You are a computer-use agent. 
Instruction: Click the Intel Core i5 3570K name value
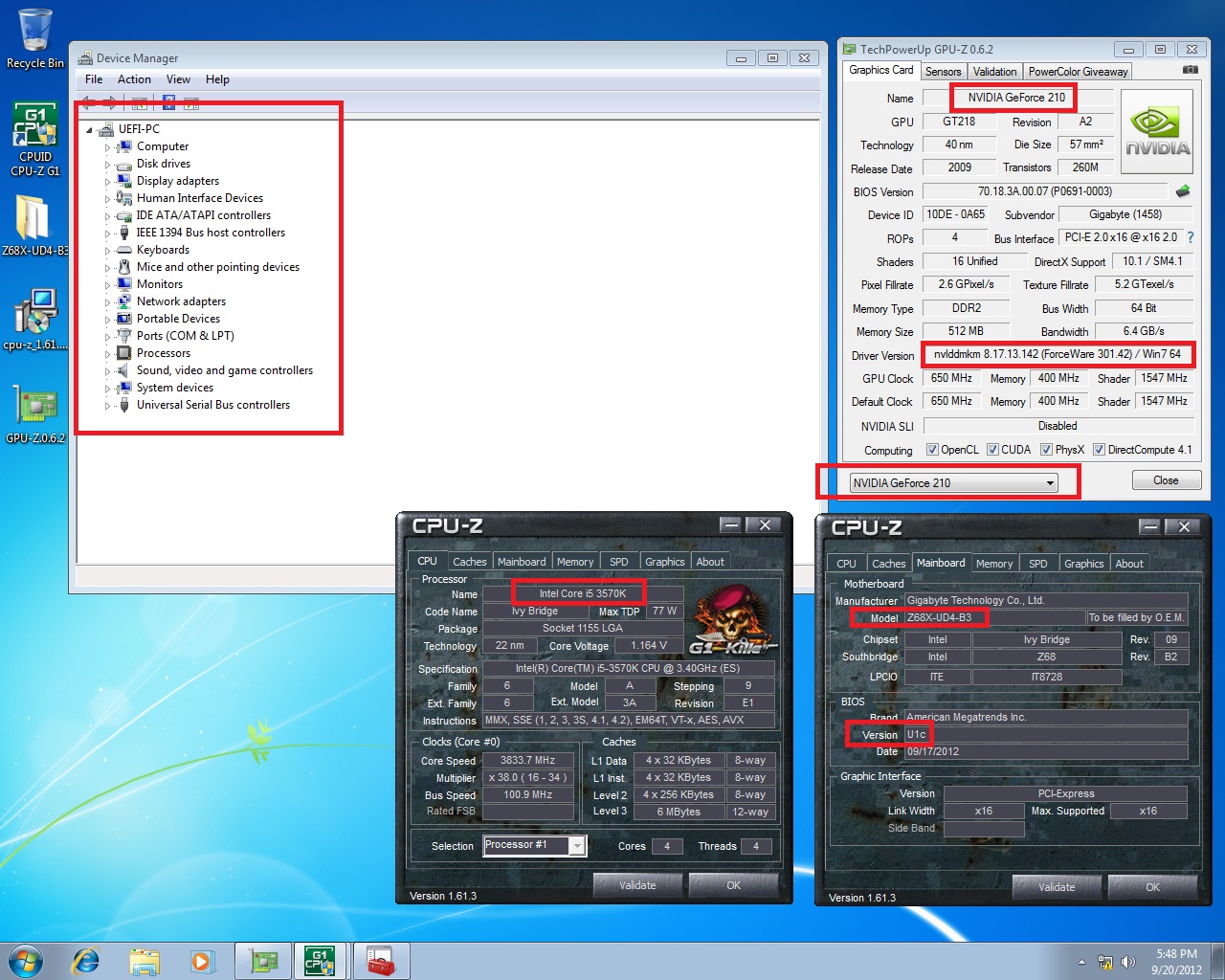(x=583, y=593)
